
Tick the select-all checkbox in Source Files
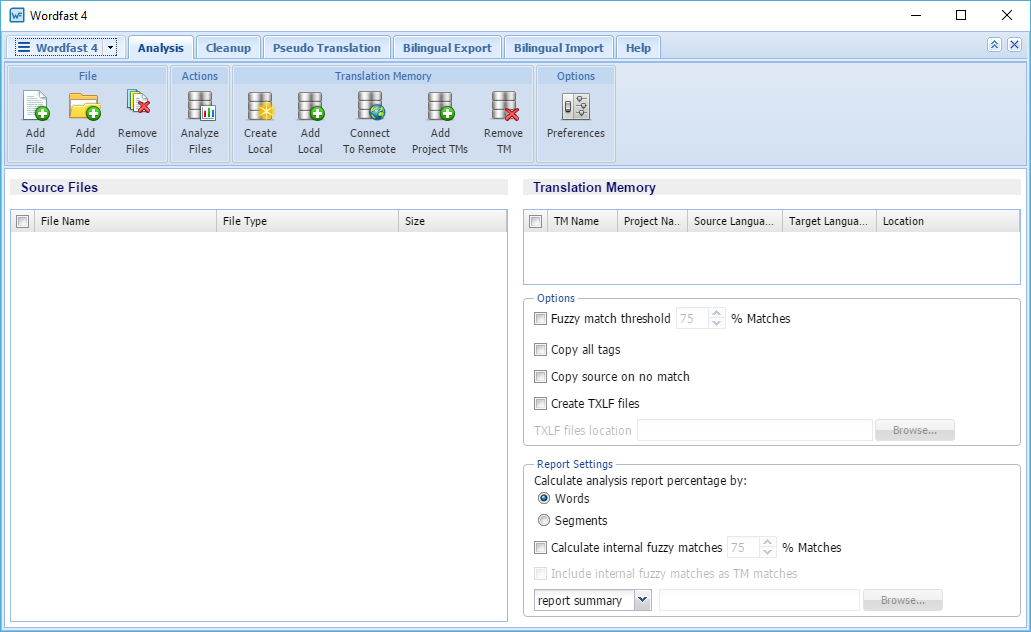pos(23,222)
